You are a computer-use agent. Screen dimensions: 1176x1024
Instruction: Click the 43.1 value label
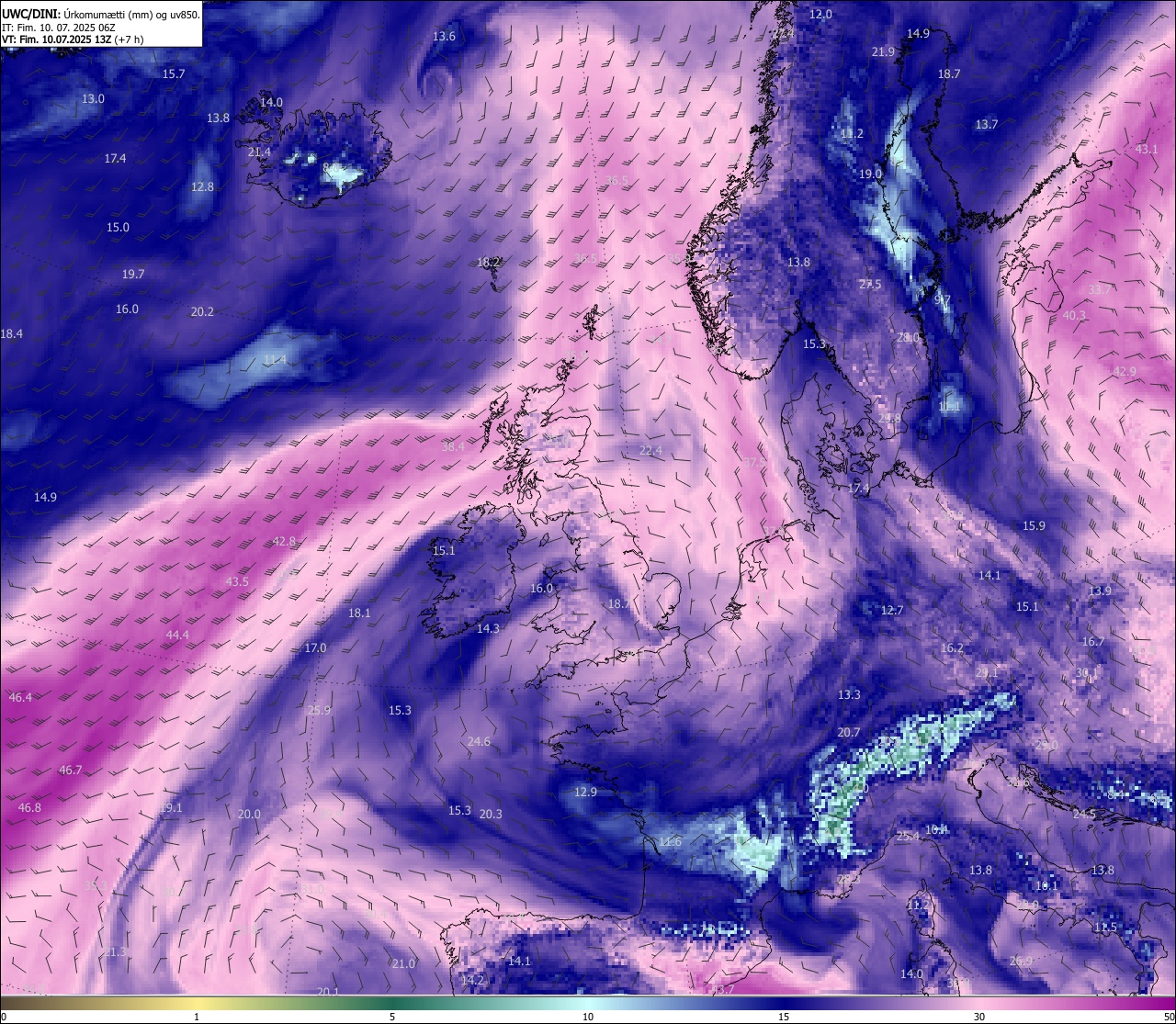pos(1147,149)
